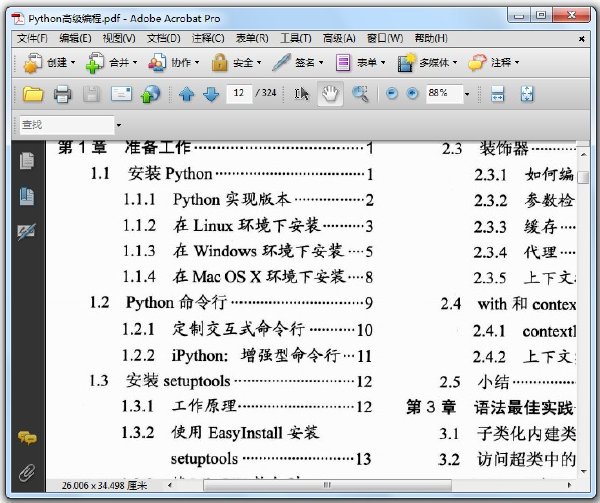Open the Comments panel in sidebar
The height and width of the screenshot is (503, 600).
click(27, 438)
